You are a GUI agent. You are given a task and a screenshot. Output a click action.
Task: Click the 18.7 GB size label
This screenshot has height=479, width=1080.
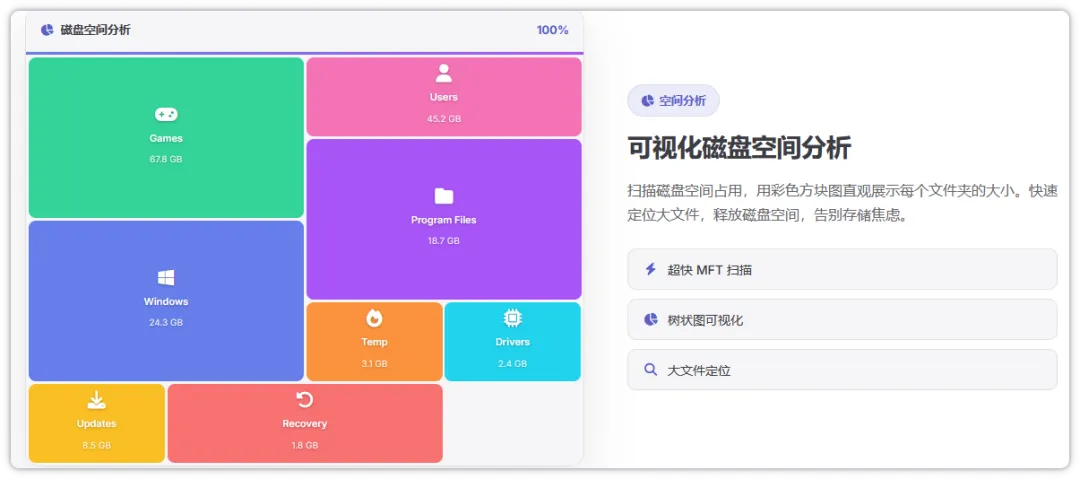(x=444, y=241)
